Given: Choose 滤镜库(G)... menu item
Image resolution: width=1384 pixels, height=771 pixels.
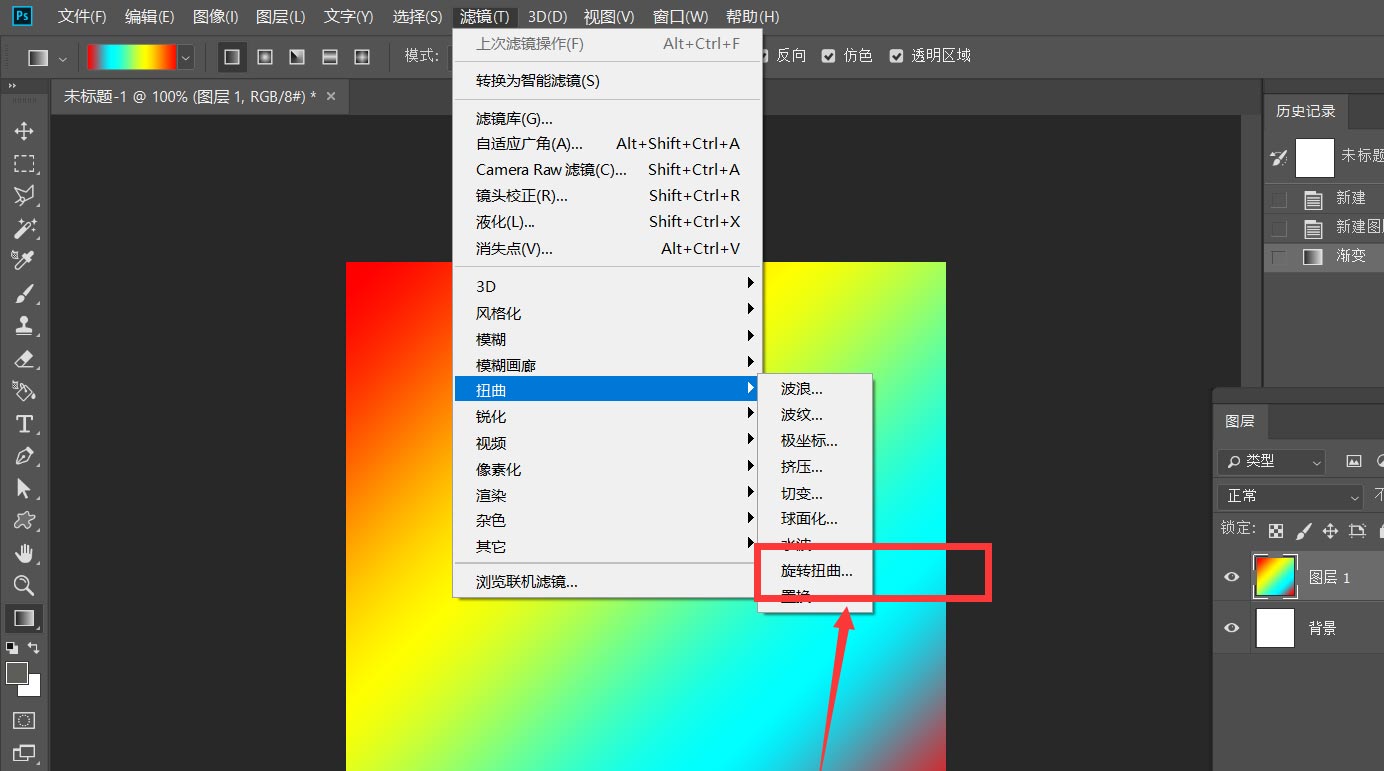Looking at the screenshot, I should 608,118.
